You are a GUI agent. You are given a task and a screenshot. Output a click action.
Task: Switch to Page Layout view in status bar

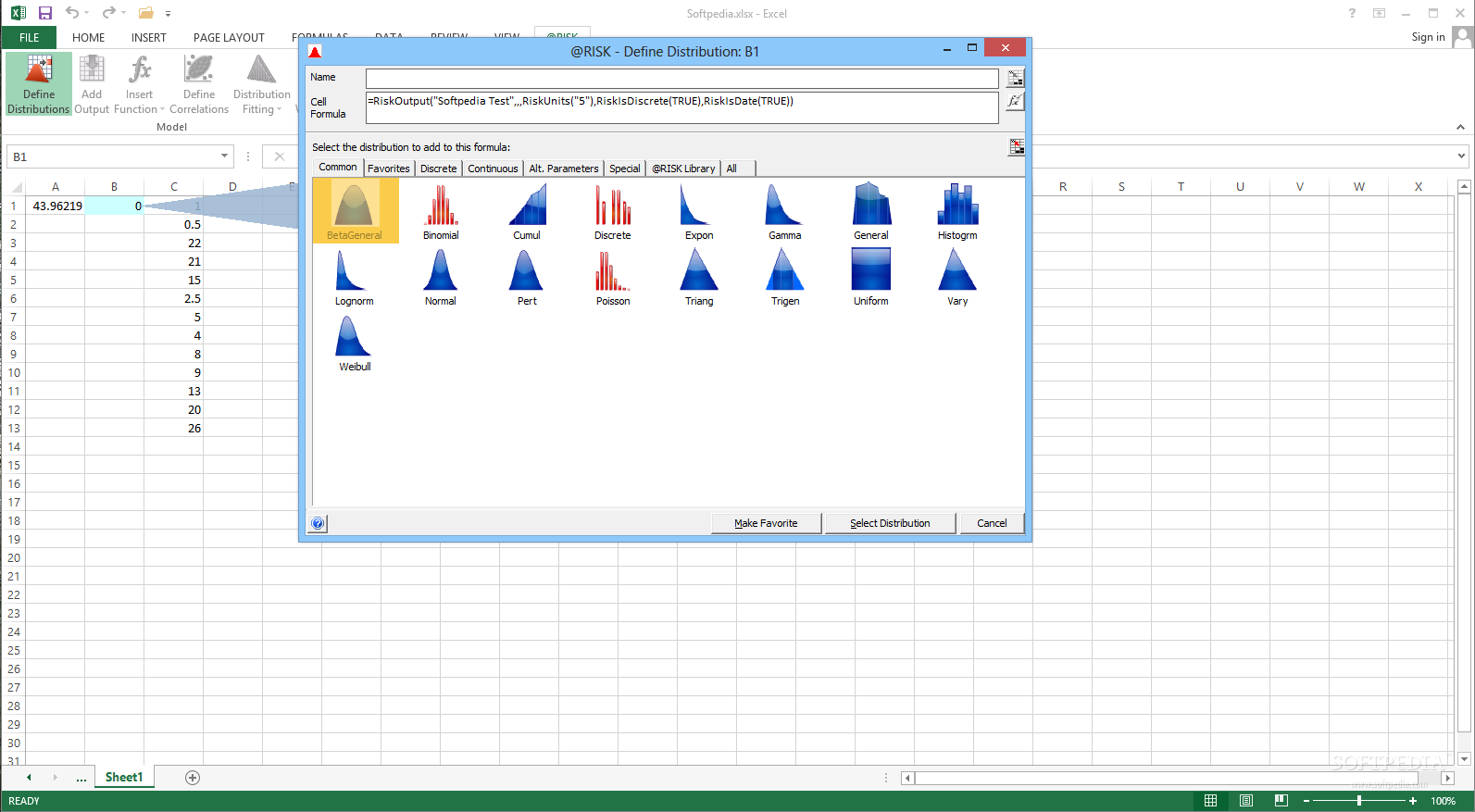tap(1246, 801)
